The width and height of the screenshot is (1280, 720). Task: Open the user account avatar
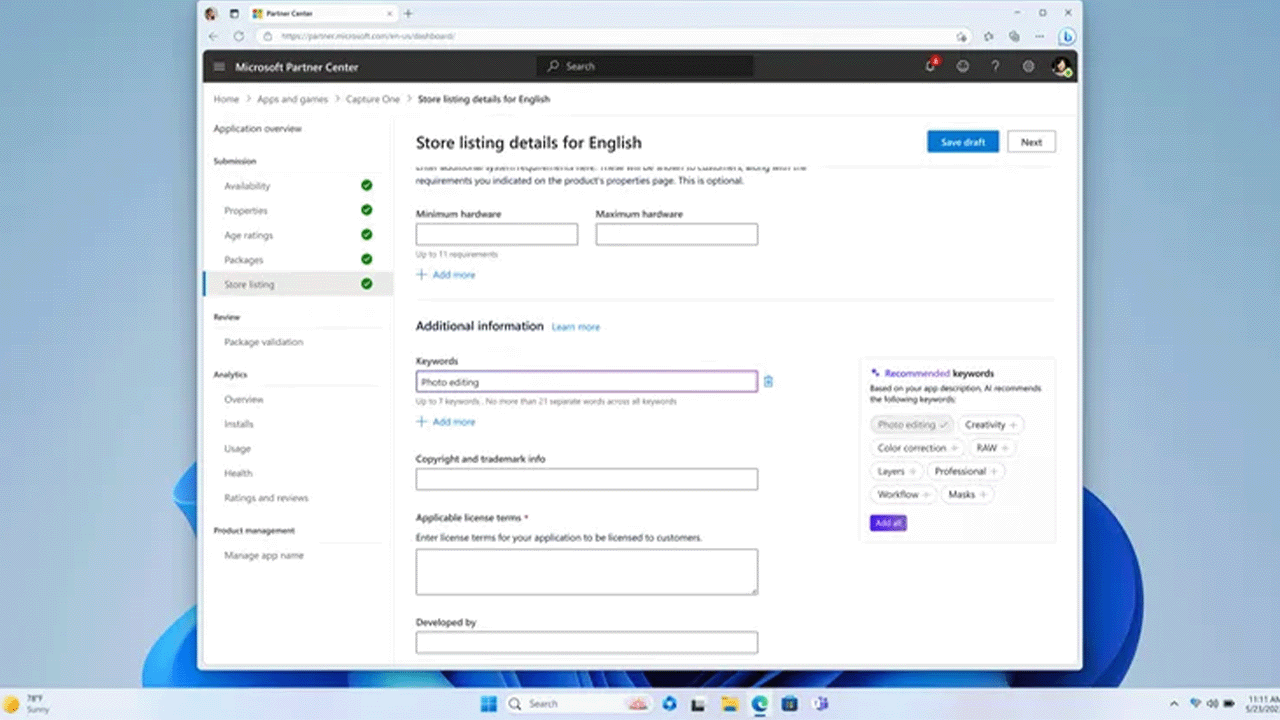(1061, 66)
